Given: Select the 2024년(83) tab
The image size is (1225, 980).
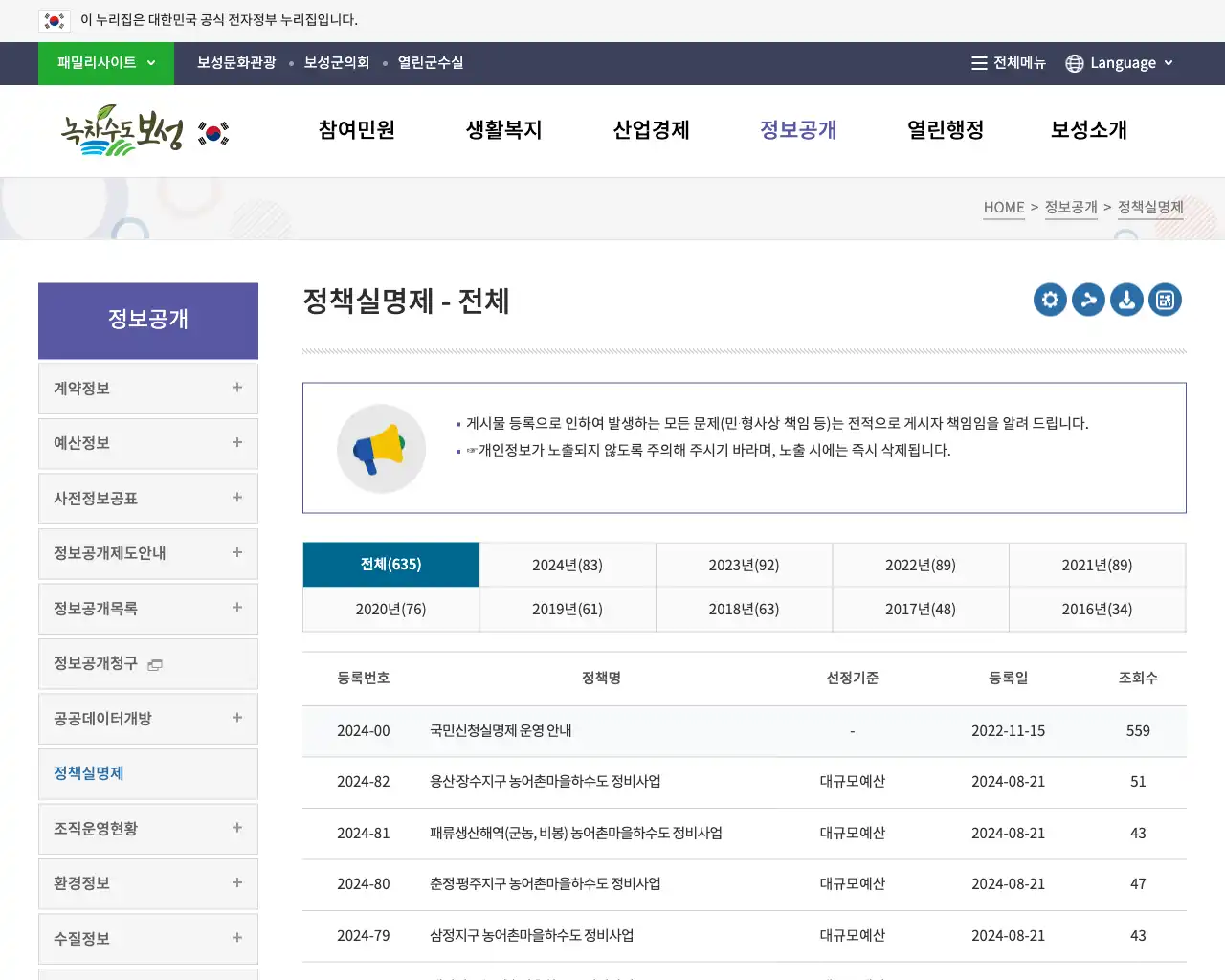Looking at the screenshot, I should (568, 565).
